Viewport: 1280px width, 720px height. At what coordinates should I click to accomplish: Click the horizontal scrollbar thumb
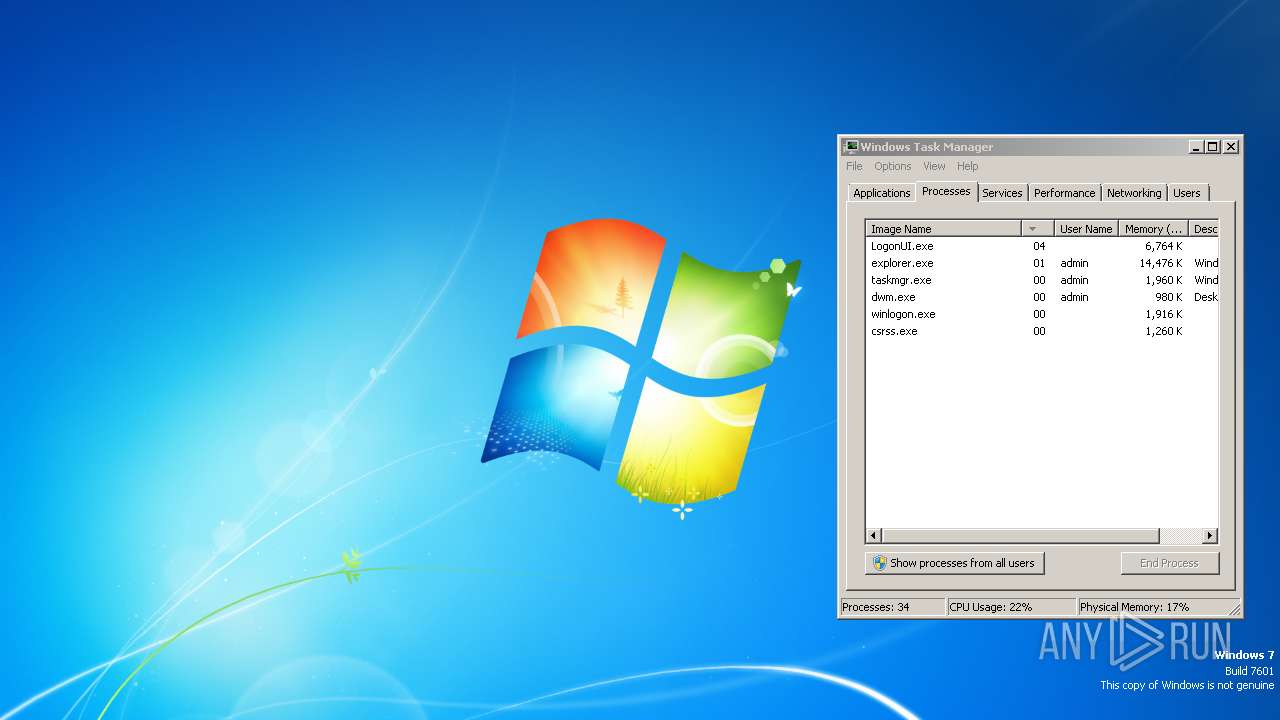(1020, 536)
